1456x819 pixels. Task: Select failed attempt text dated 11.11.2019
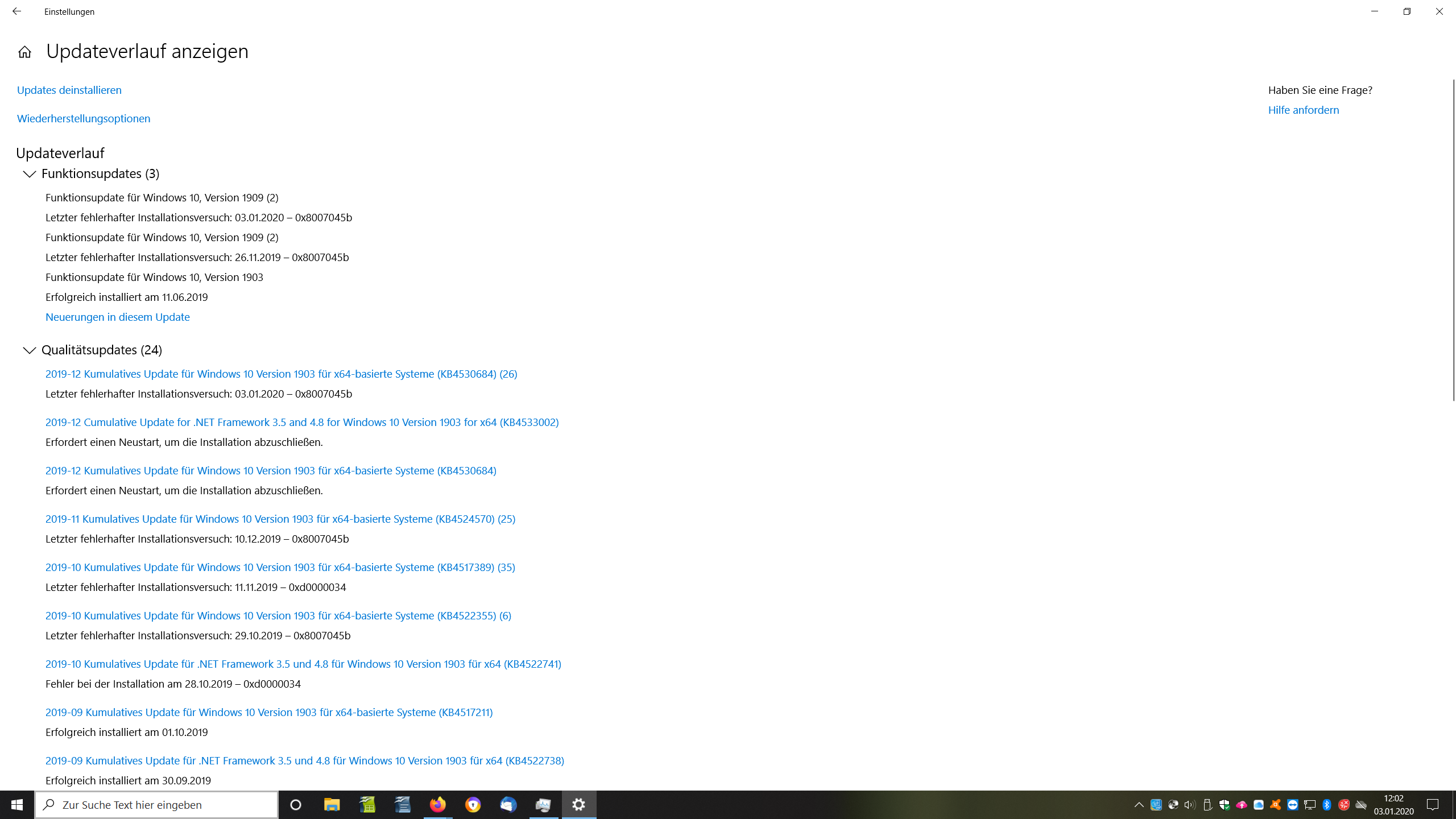[x=196, y=587]
